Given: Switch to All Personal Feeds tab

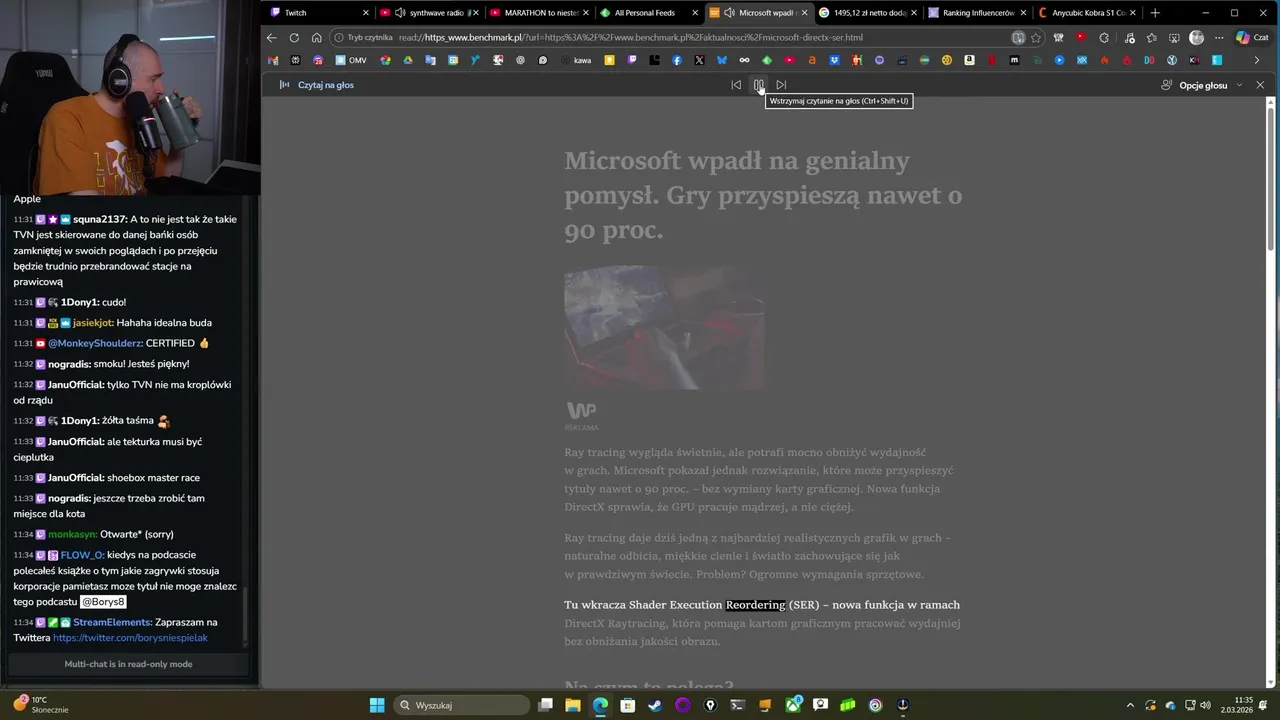Looking at the screenshot, I should [x=648, y=13].
